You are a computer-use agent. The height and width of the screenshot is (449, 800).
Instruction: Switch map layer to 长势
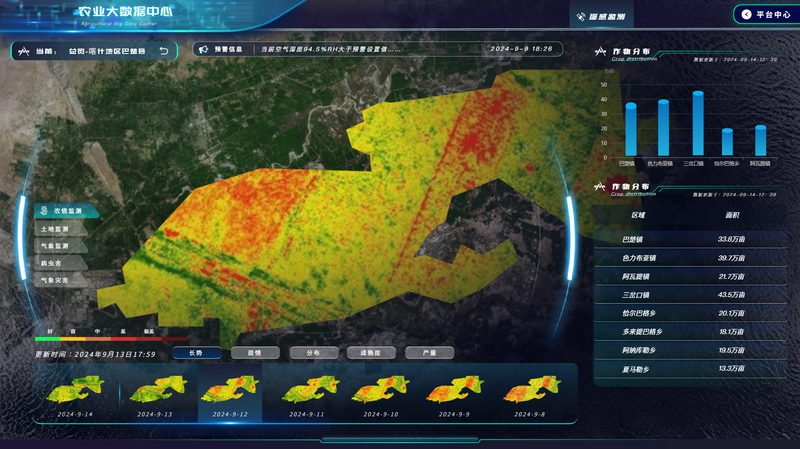pos(196,353)
